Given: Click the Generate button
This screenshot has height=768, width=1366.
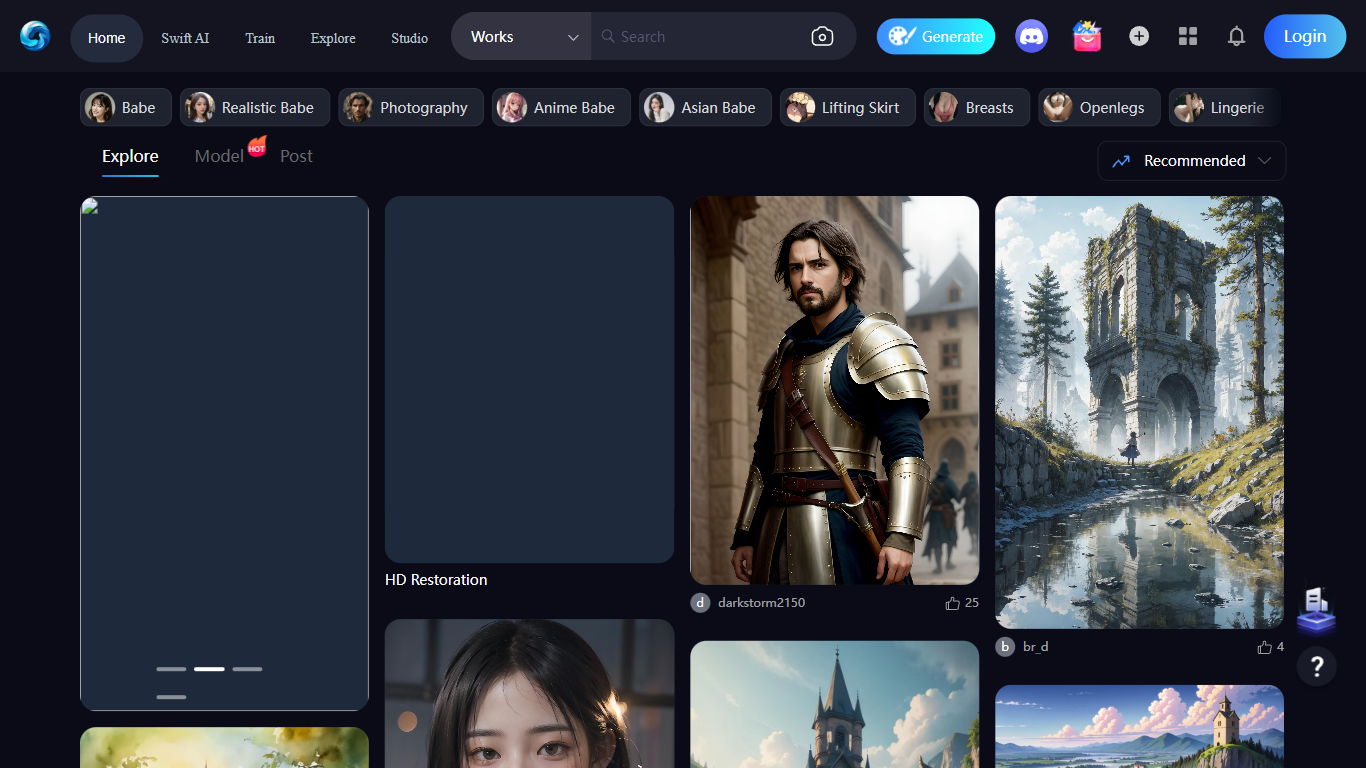Looking at the screenshot, I should click(x=936, y=36).
